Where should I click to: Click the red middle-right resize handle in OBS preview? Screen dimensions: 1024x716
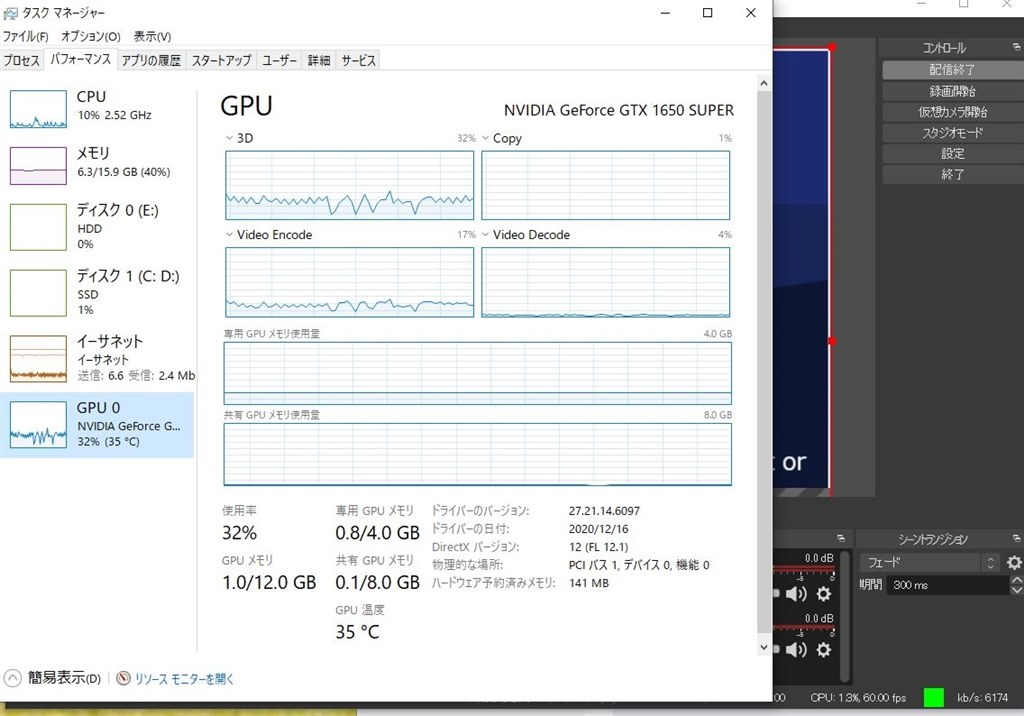pos(832,341)
